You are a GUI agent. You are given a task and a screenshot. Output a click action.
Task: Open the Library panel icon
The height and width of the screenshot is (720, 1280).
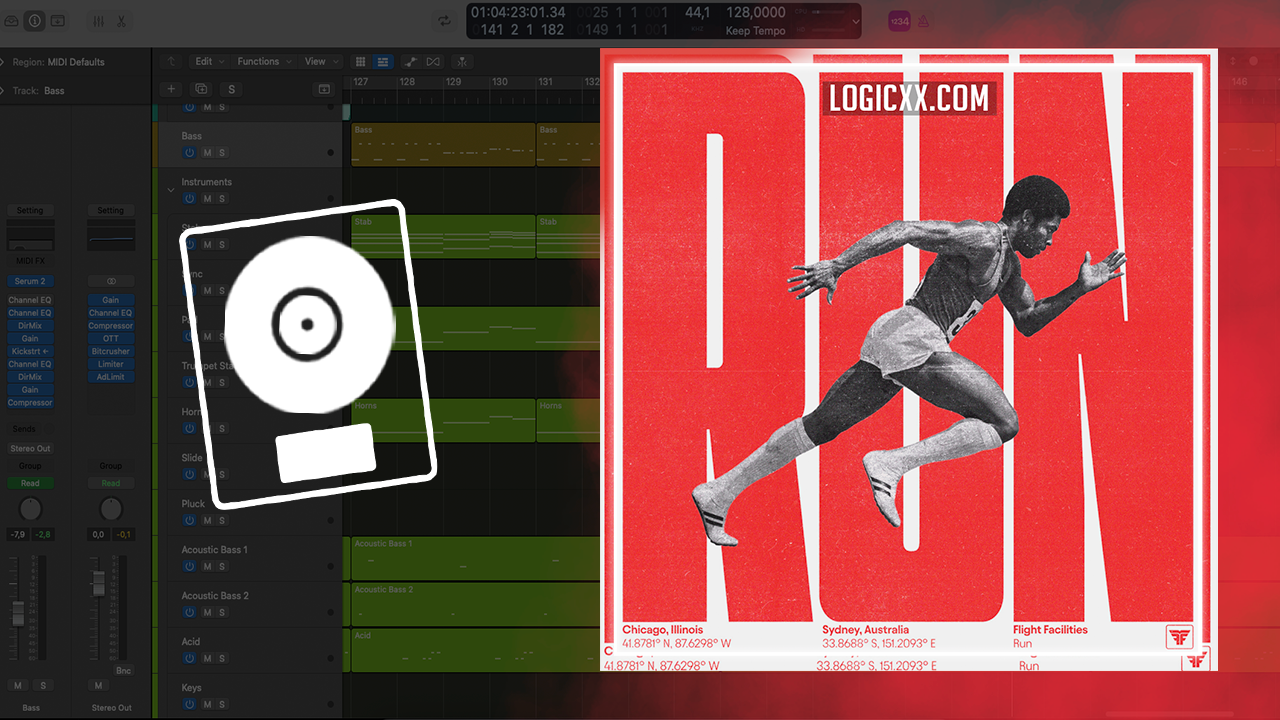click(11, 21)
